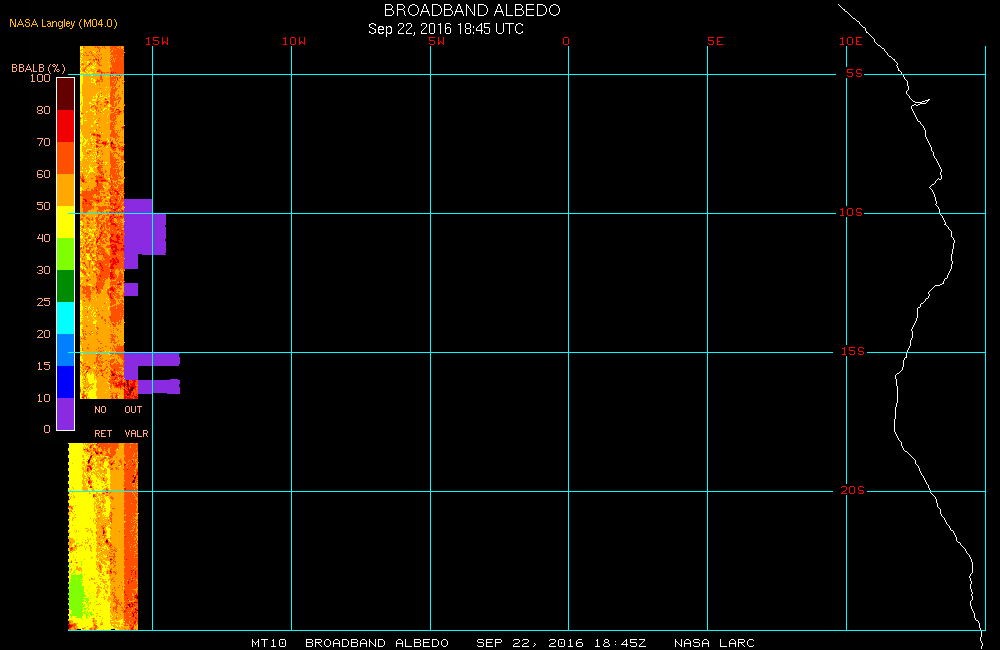Pick the yellow 40-50 legend swatch
1000x650 pixels.
(66, 221)
